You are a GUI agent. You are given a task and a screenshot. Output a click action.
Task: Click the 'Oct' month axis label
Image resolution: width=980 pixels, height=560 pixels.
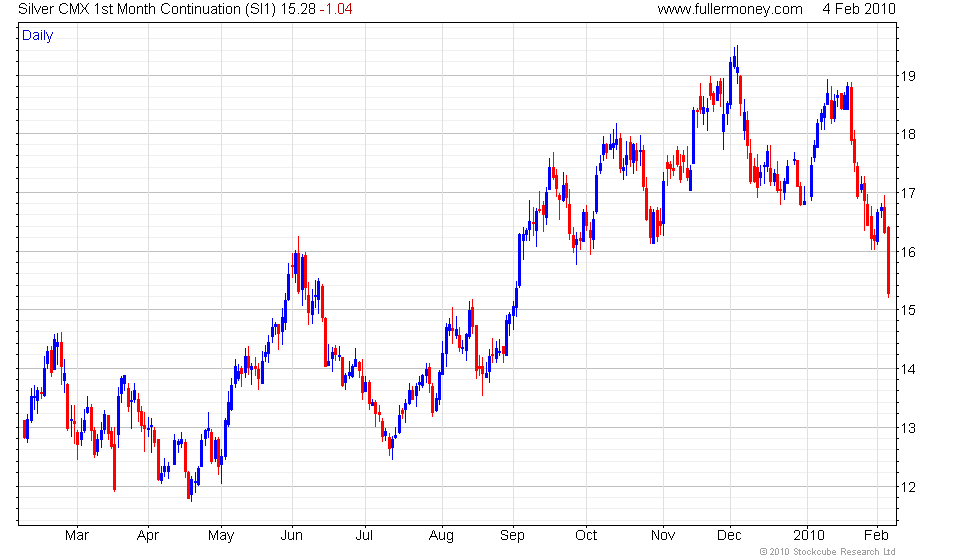pyautogui.click(x=586, y=536)
